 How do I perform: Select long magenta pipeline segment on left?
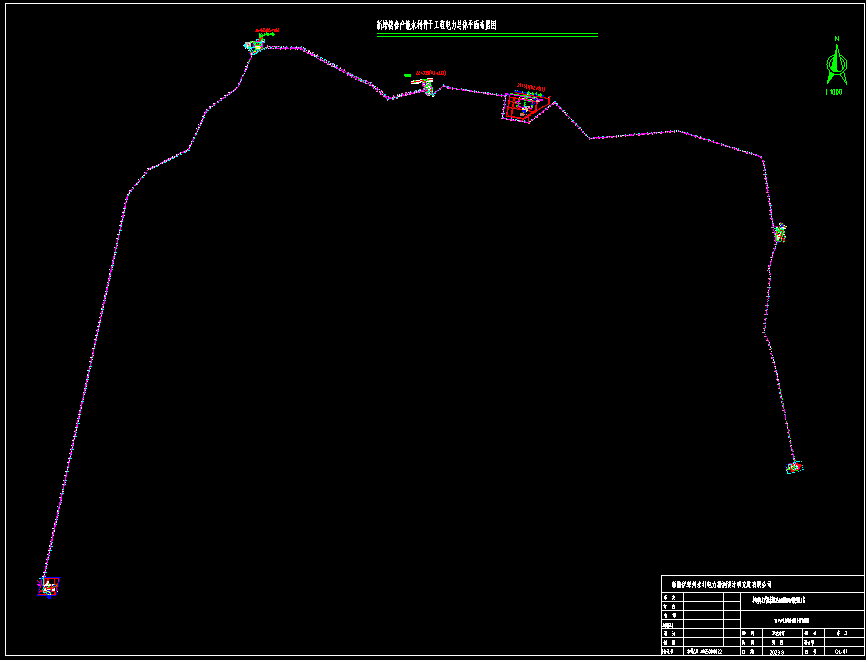(85, 390)
